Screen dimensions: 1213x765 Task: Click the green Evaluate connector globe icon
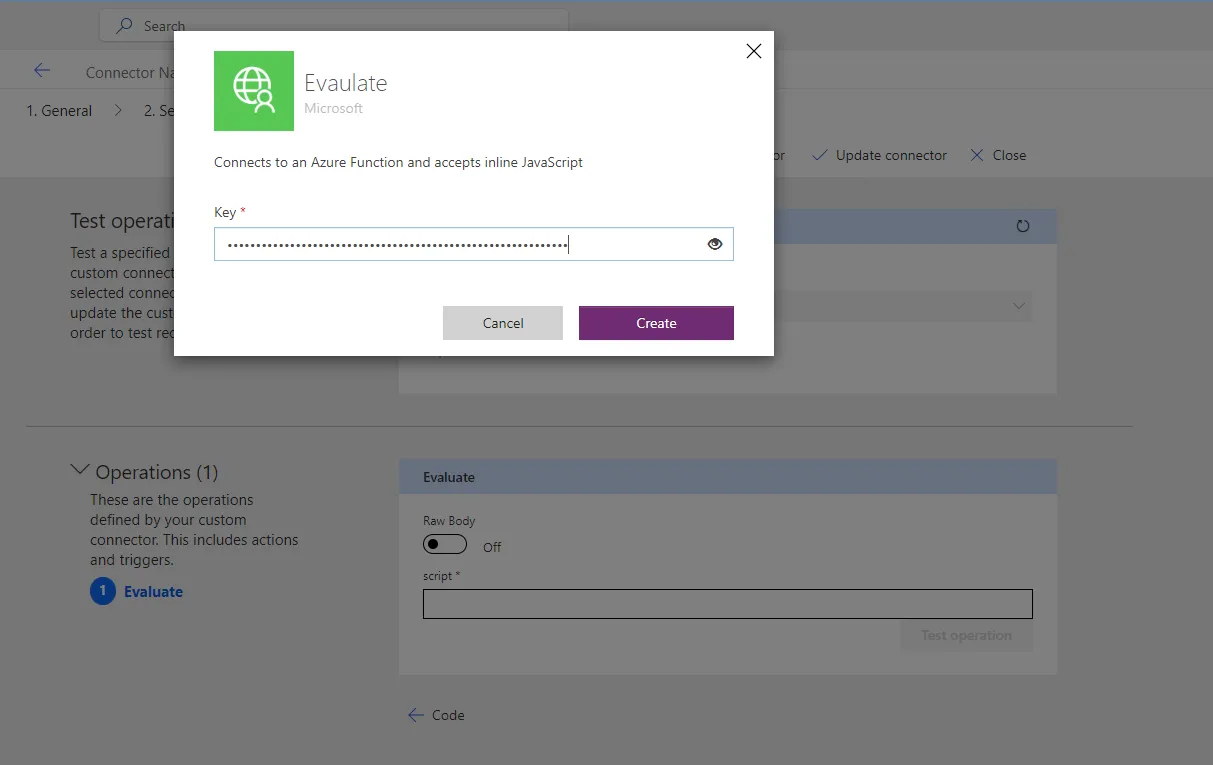[254, 91]
